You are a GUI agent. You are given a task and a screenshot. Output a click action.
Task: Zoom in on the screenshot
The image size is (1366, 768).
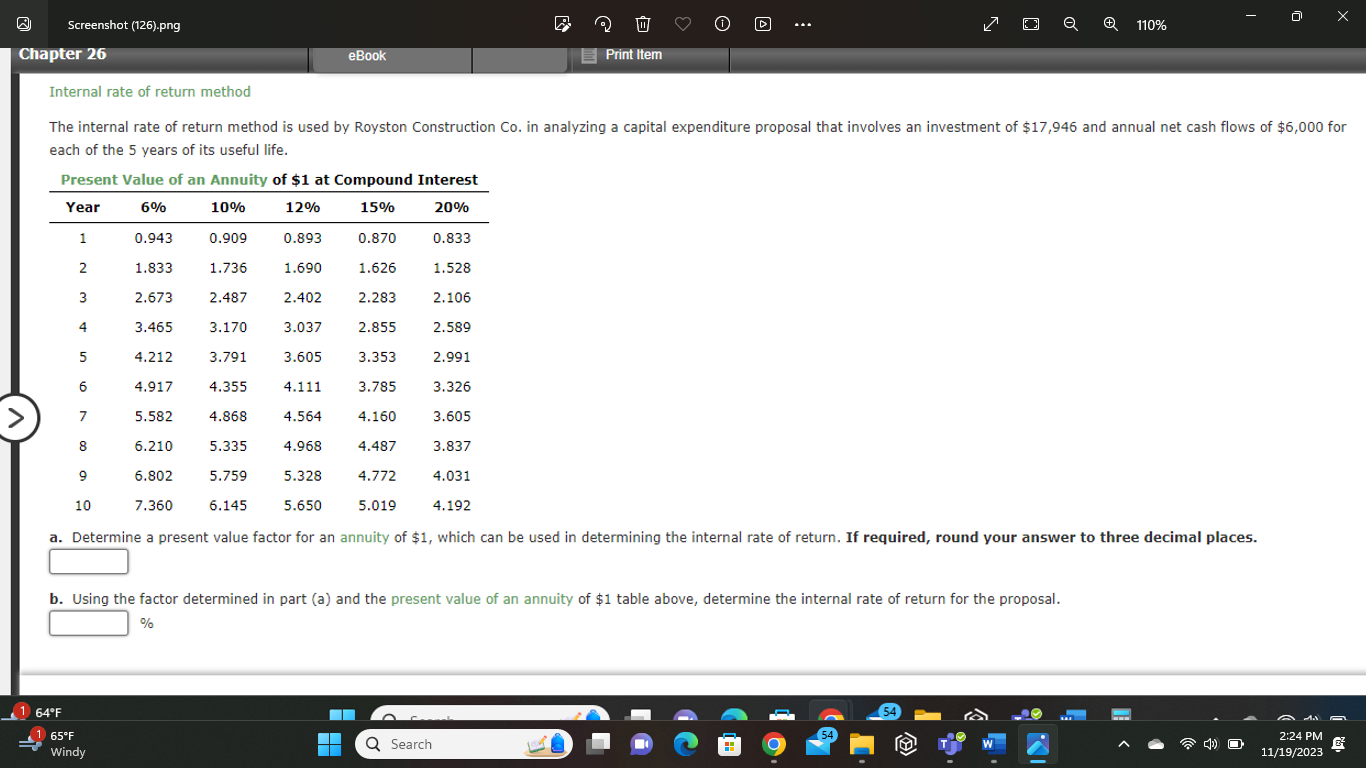tap(1110, 24)
